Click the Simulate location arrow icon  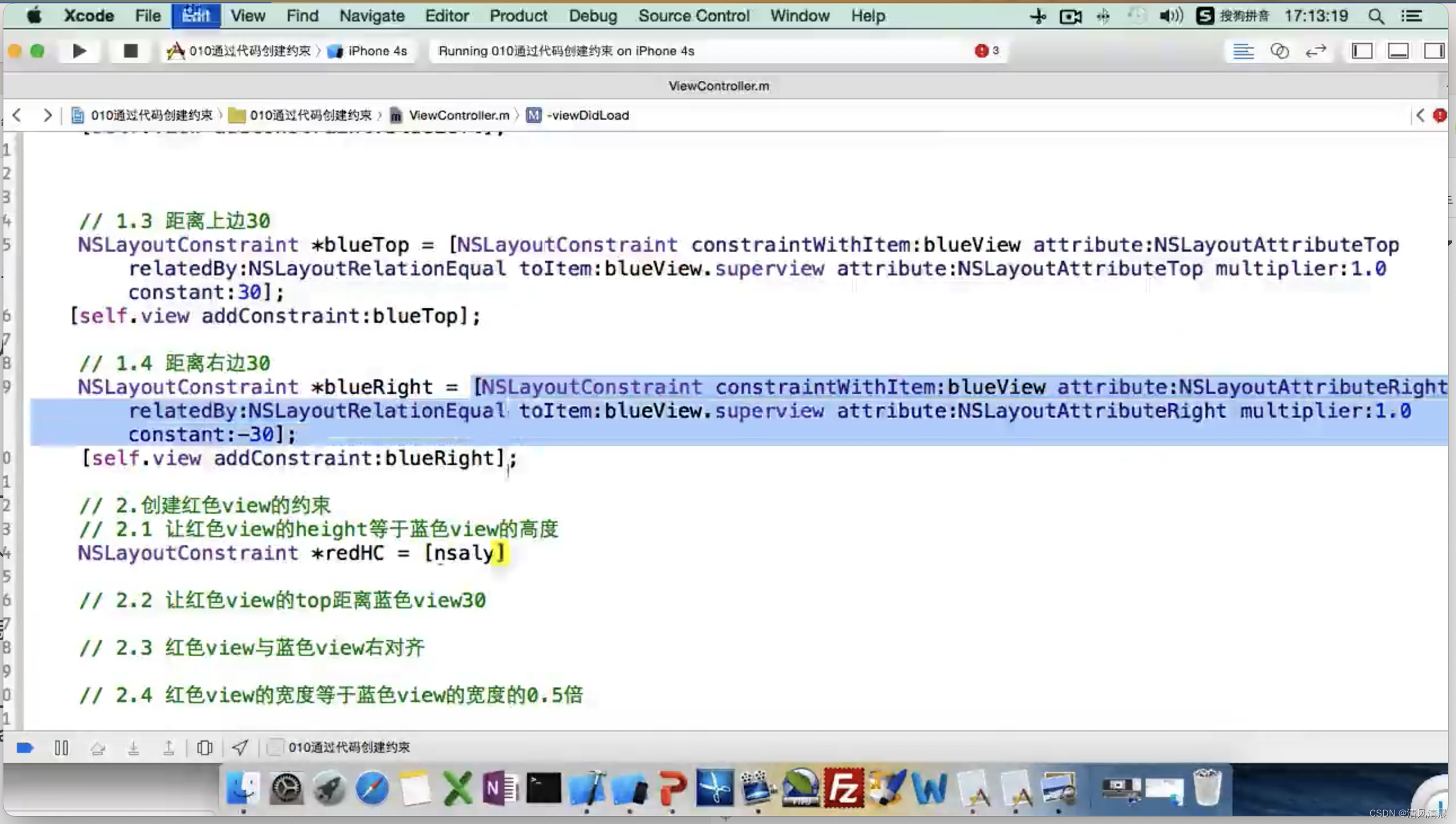239,748
